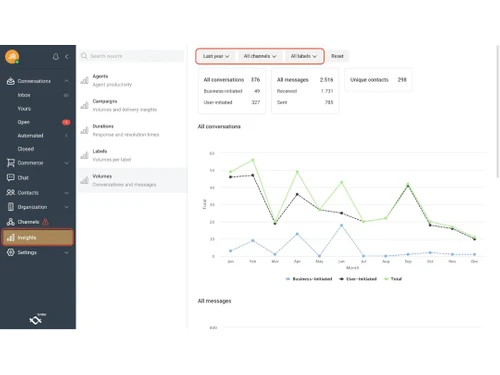This screenshot has height=375, width=500.
Task: Click the All messages count 2,516
Action: 326,80
